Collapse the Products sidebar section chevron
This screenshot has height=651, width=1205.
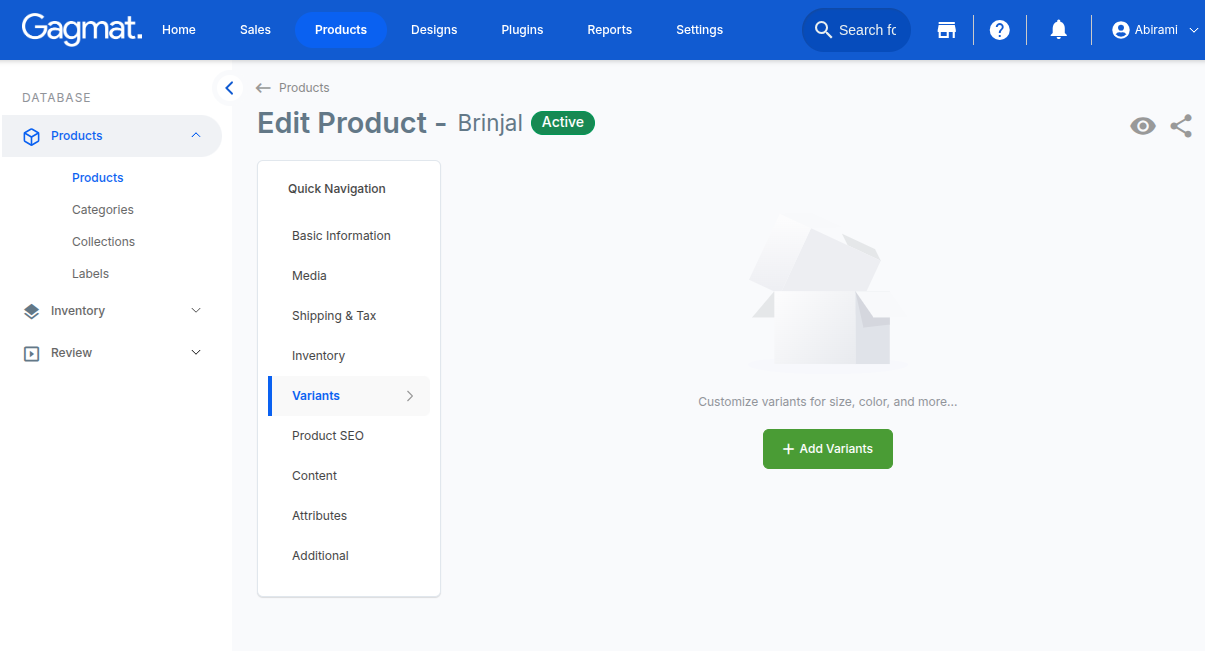pyautogui.click(x=196, y=135)
